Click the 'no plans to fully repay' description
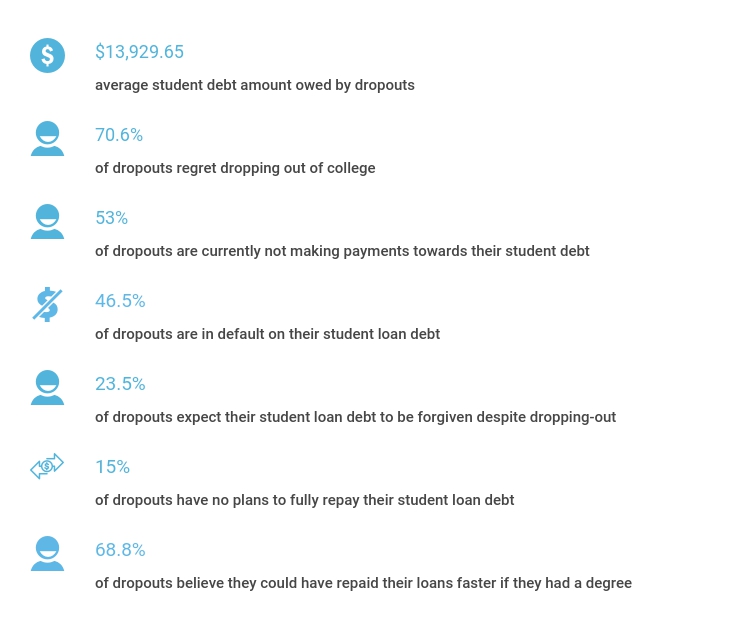The width and height of the screenshot is (738, 623). pyautogui.click(x=304, y=500)
